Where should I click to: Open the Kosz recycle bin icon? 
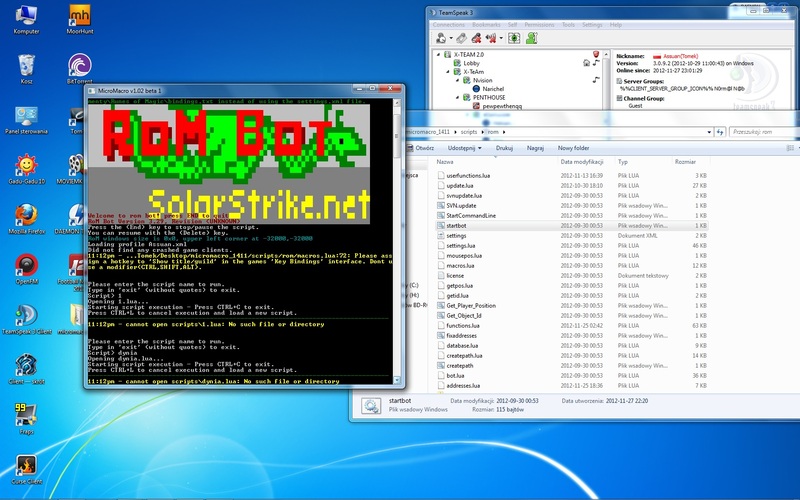coord(26,68)
